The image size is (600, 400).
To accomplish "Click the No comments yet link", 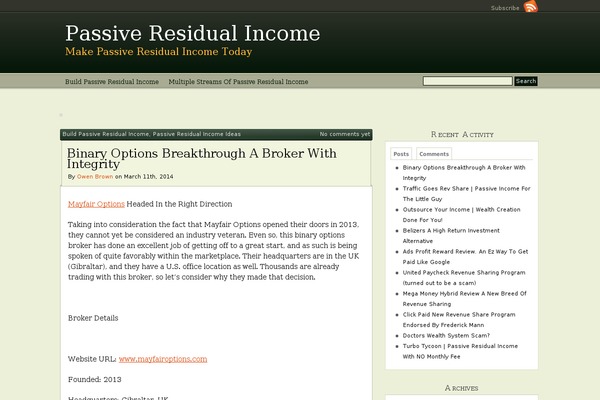I will [345, 134].
